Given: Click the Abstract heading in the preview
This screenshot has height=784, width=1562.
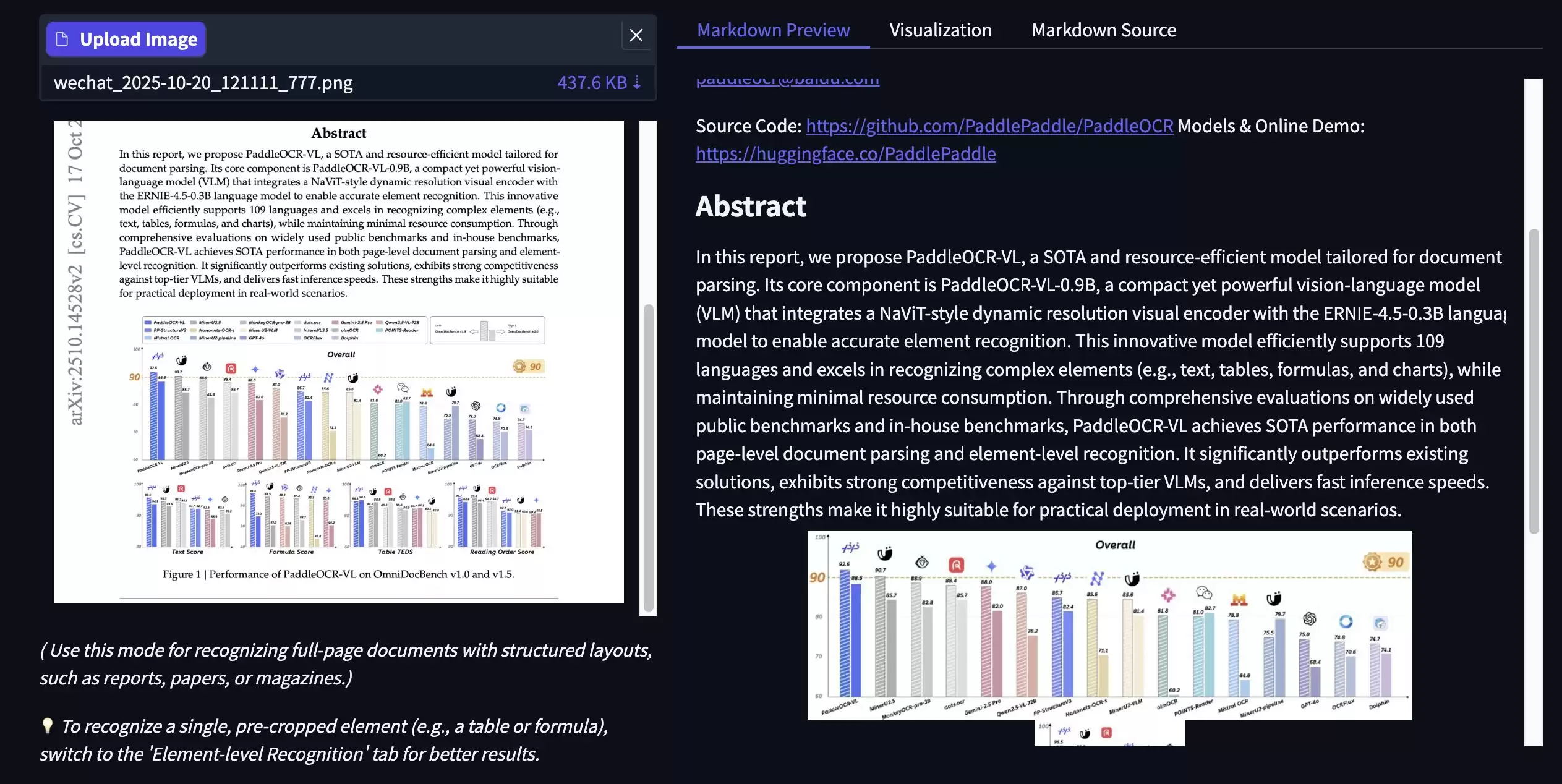Looking at the screenshot, I should (751, 206).
